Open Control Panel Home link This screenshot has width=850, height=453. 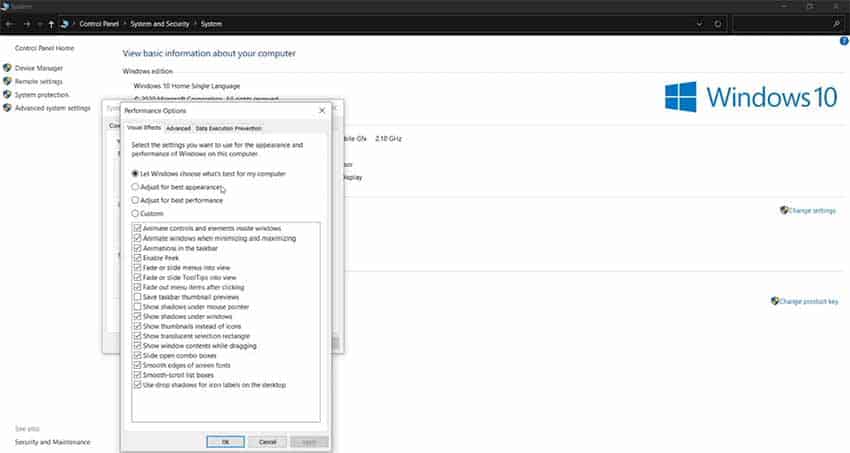click(x=44, y=48)
